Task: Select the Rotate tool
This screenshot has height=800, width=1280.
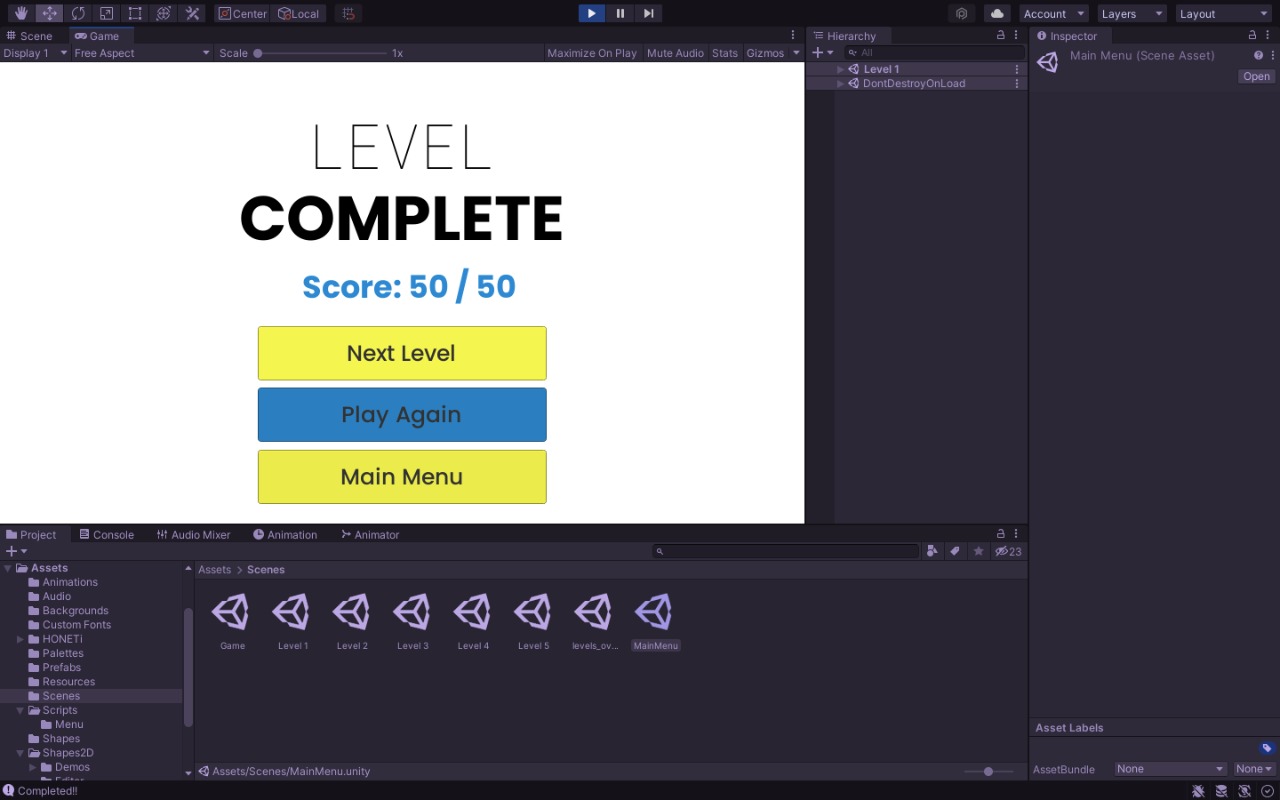Action: click(x=78, y=13)
